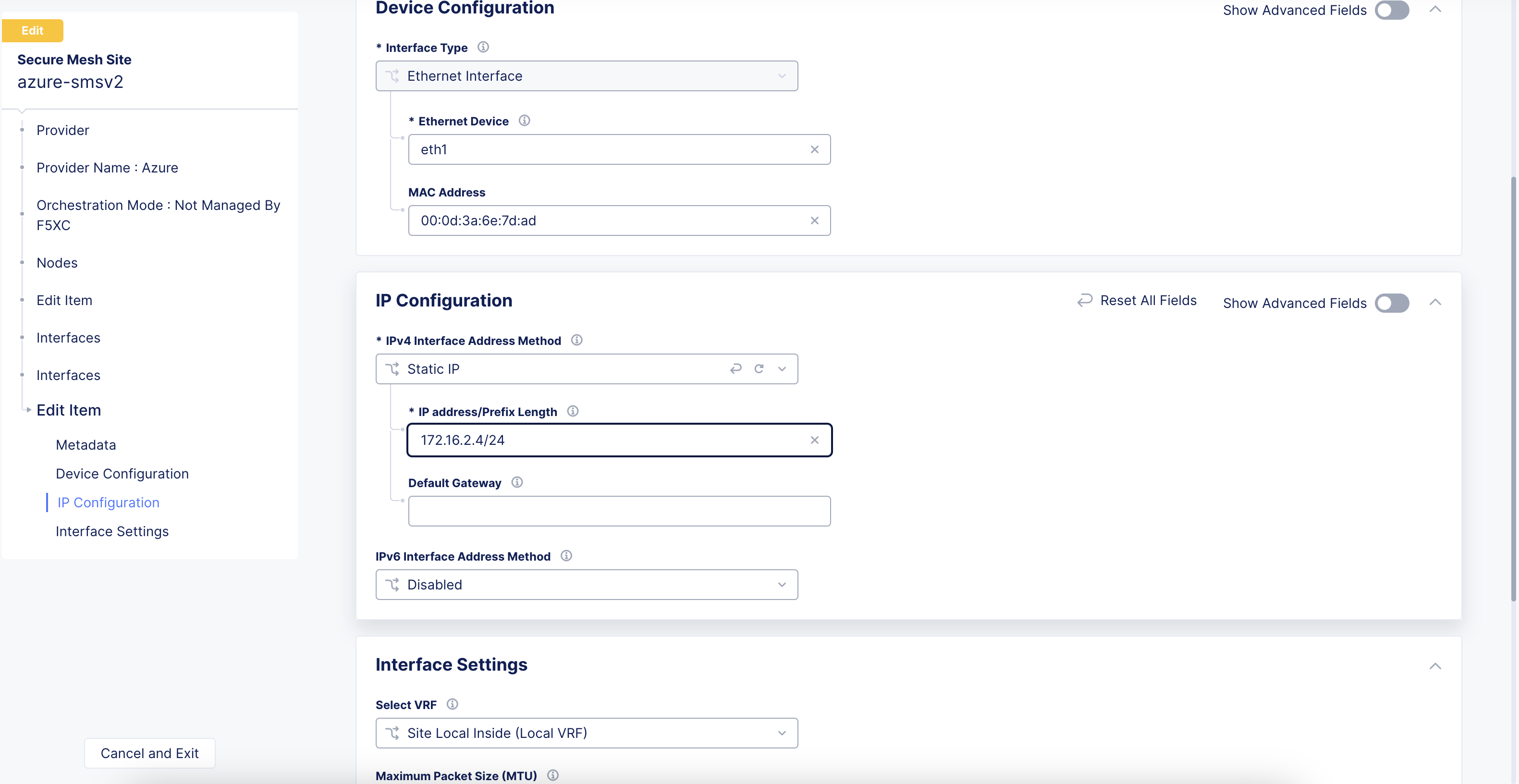1519x784 pixels.
Task: Click the Ethernet Device info icon
Action: point(524,120)
